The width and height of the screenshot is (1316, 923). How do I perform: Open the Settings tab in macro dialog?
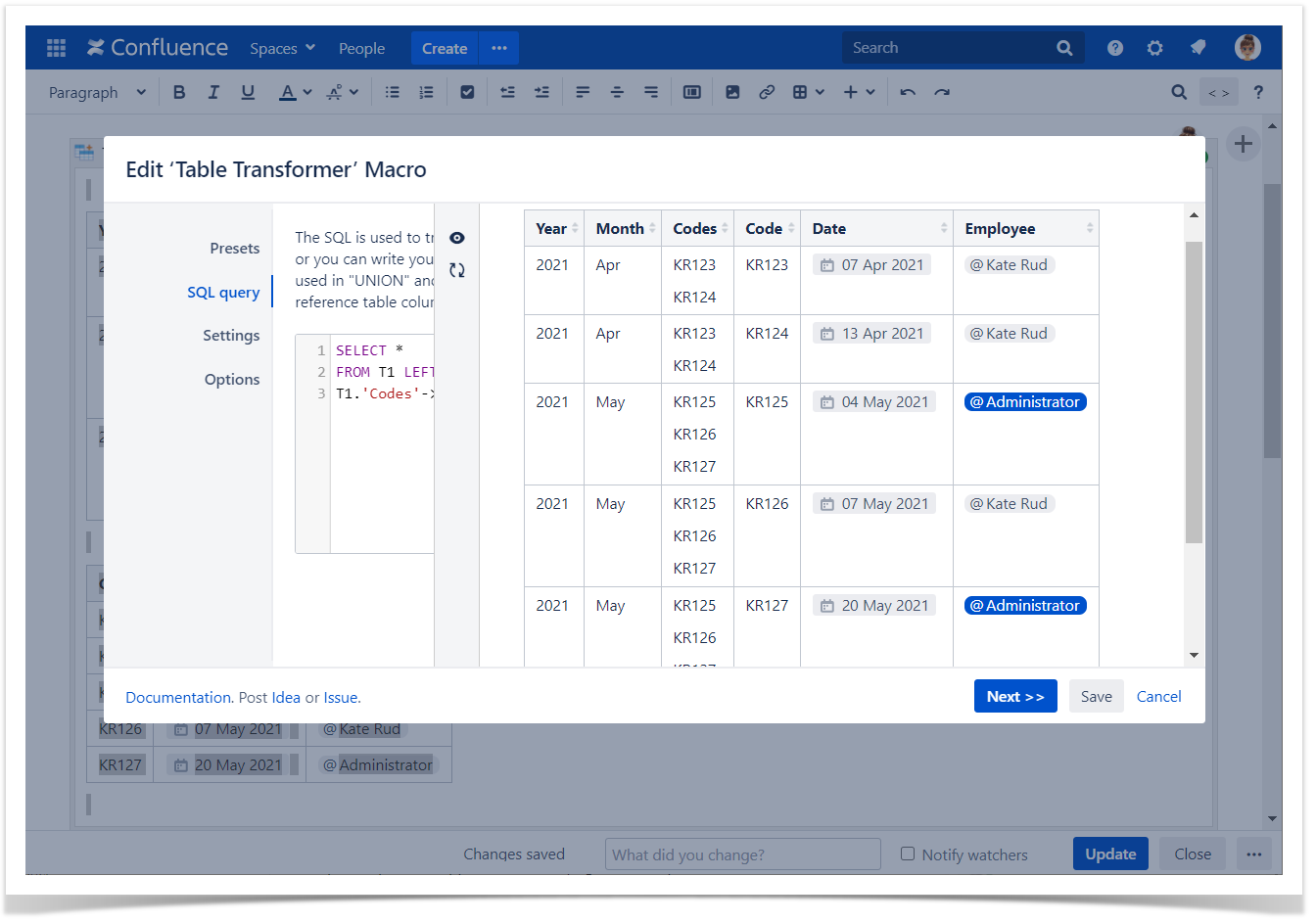(x=231, y=336)
